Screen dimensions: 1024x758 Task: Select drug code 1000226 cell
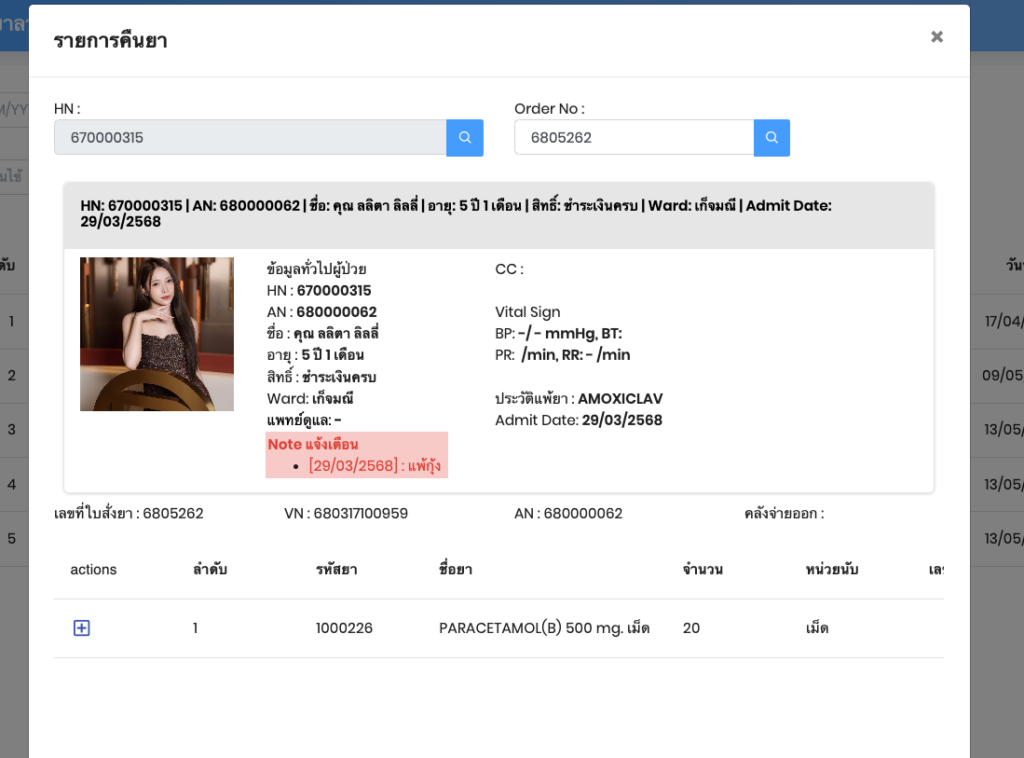344,628
